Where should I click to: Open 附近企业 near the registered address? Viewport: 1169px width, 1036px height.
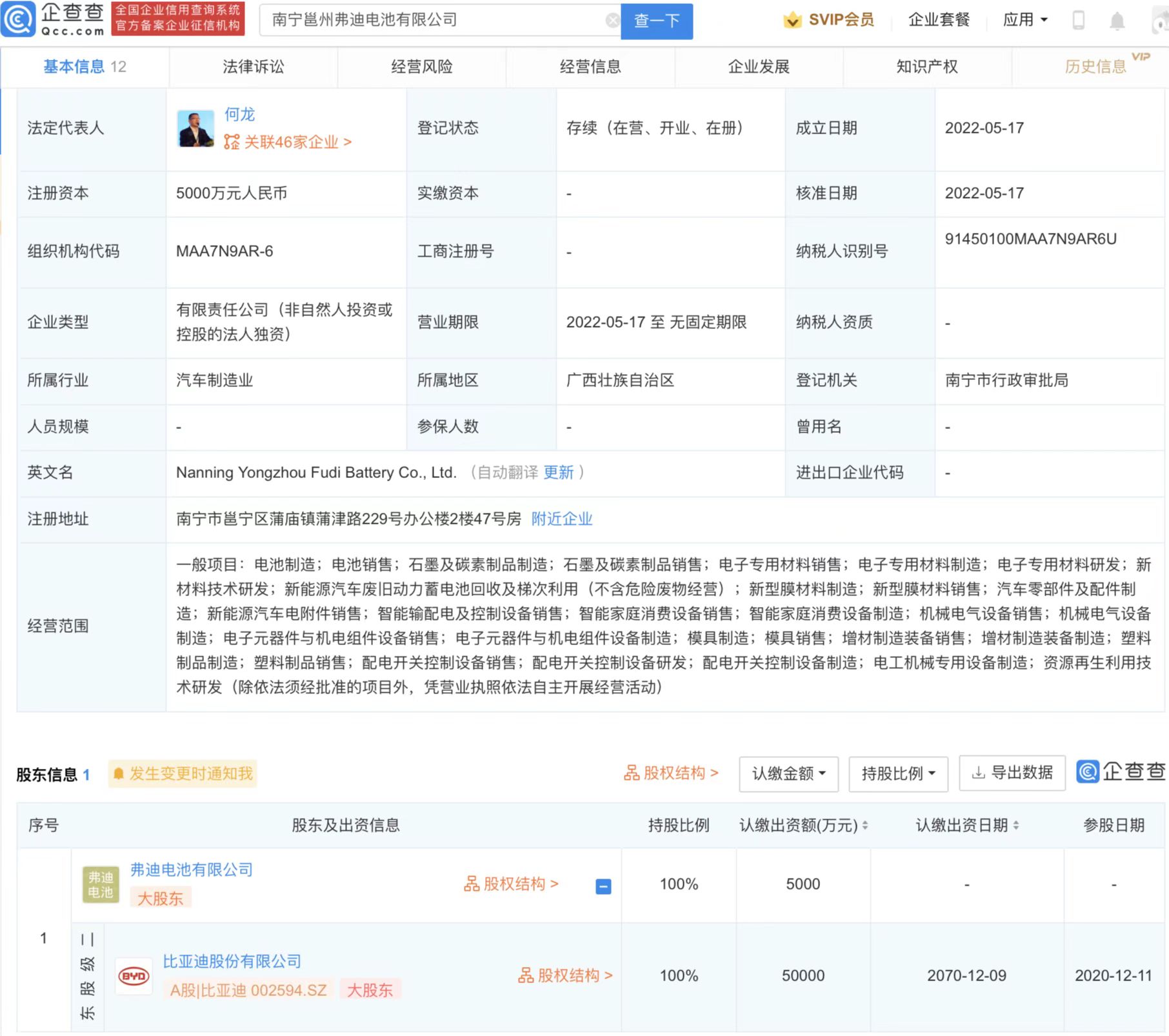pyautogui.click(x=561, y=519)
